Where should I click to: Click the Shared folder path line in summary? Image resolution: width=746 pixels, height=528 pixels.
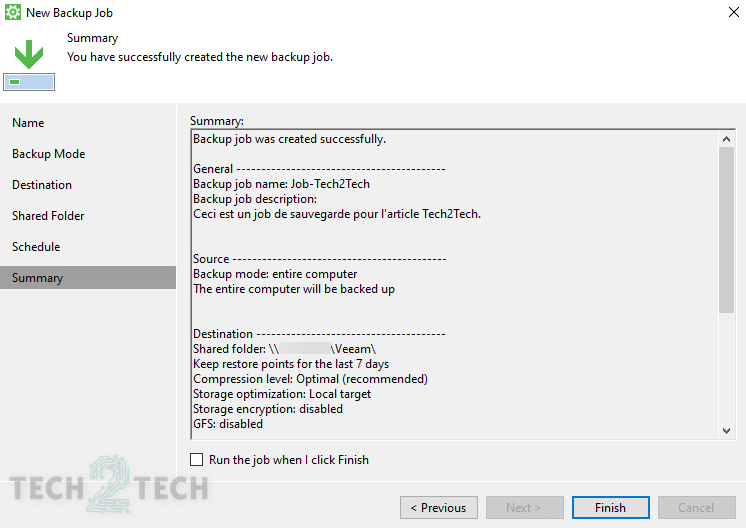(x=284, y=349)
